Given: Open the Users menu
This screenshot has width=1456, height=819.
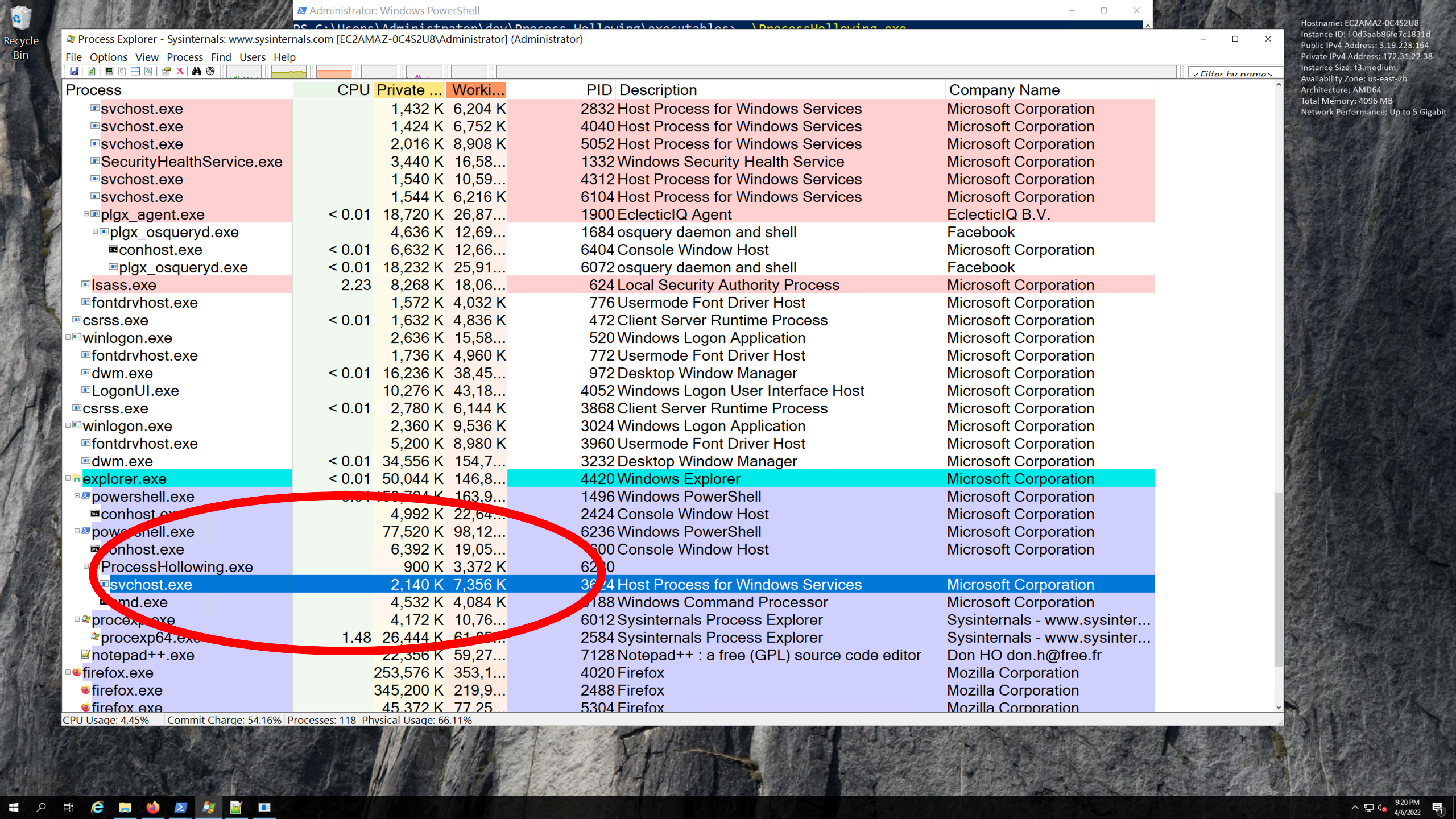Looking at the screenshot, I should [252, 57].
